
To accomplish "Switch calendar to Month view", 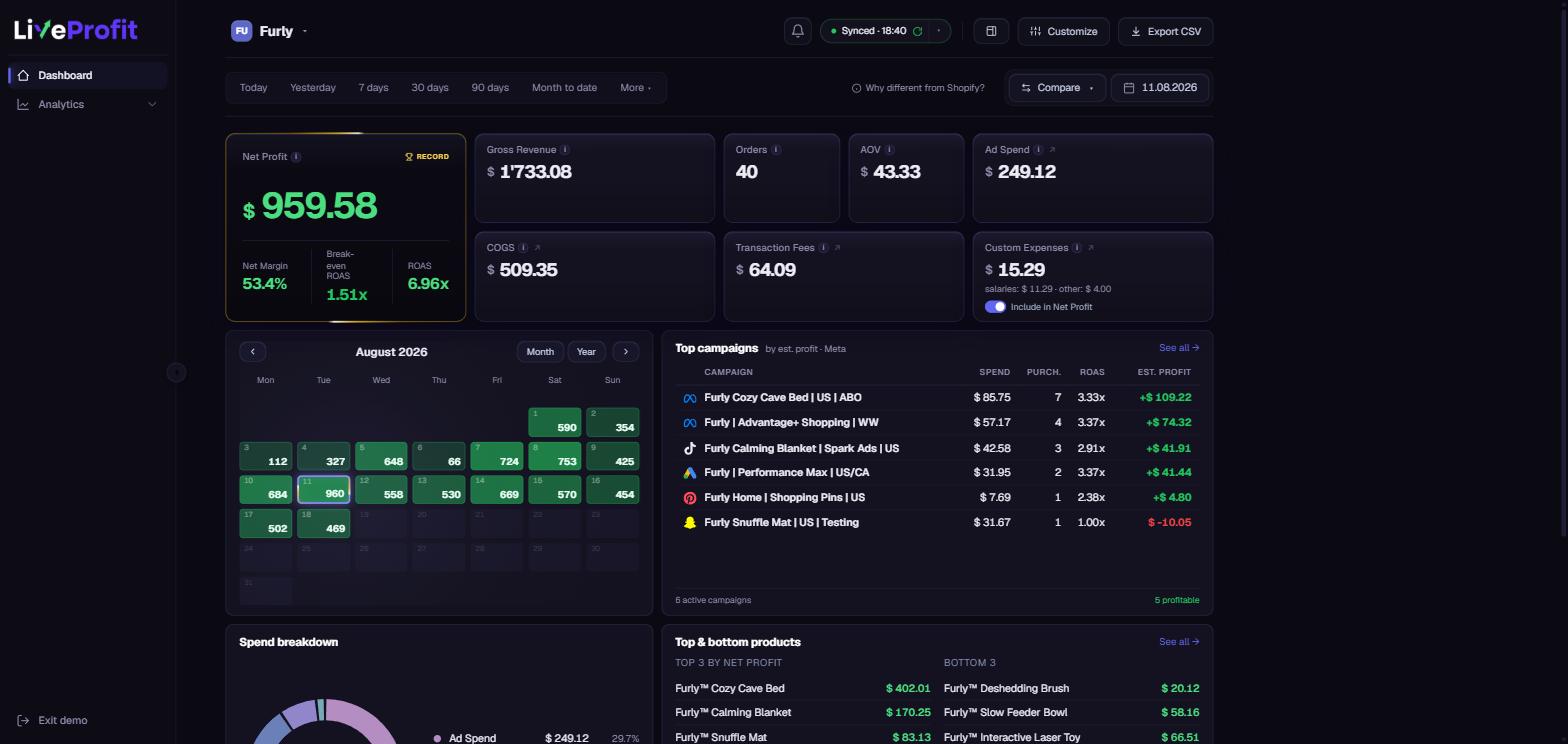I will [x=540, y=351].
